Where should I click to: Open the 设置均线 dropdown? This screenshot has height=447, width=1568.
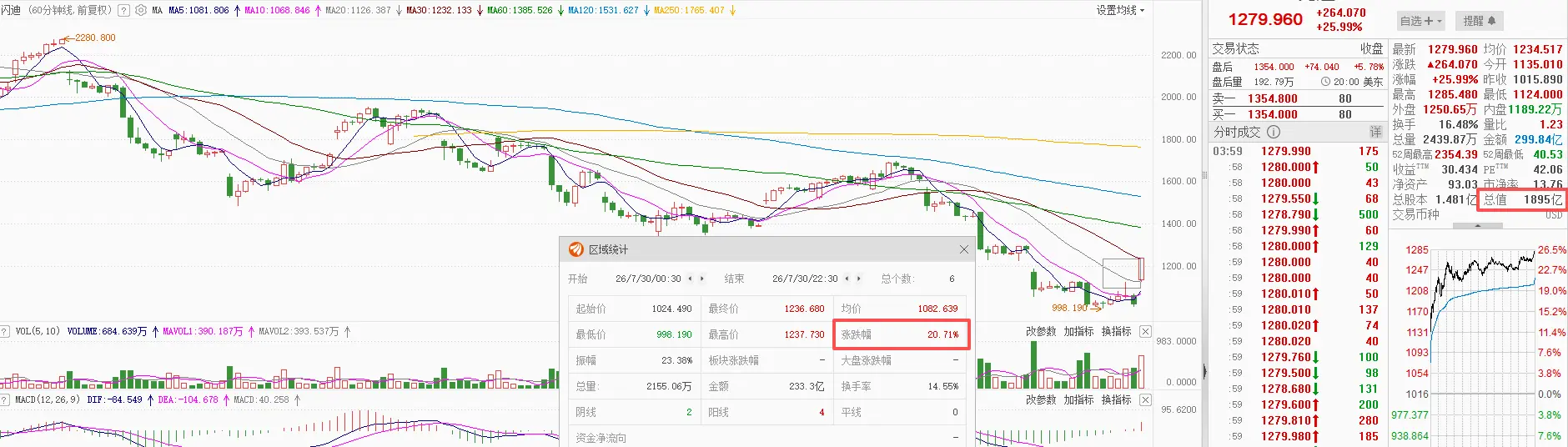click(x=1120, y=11)
